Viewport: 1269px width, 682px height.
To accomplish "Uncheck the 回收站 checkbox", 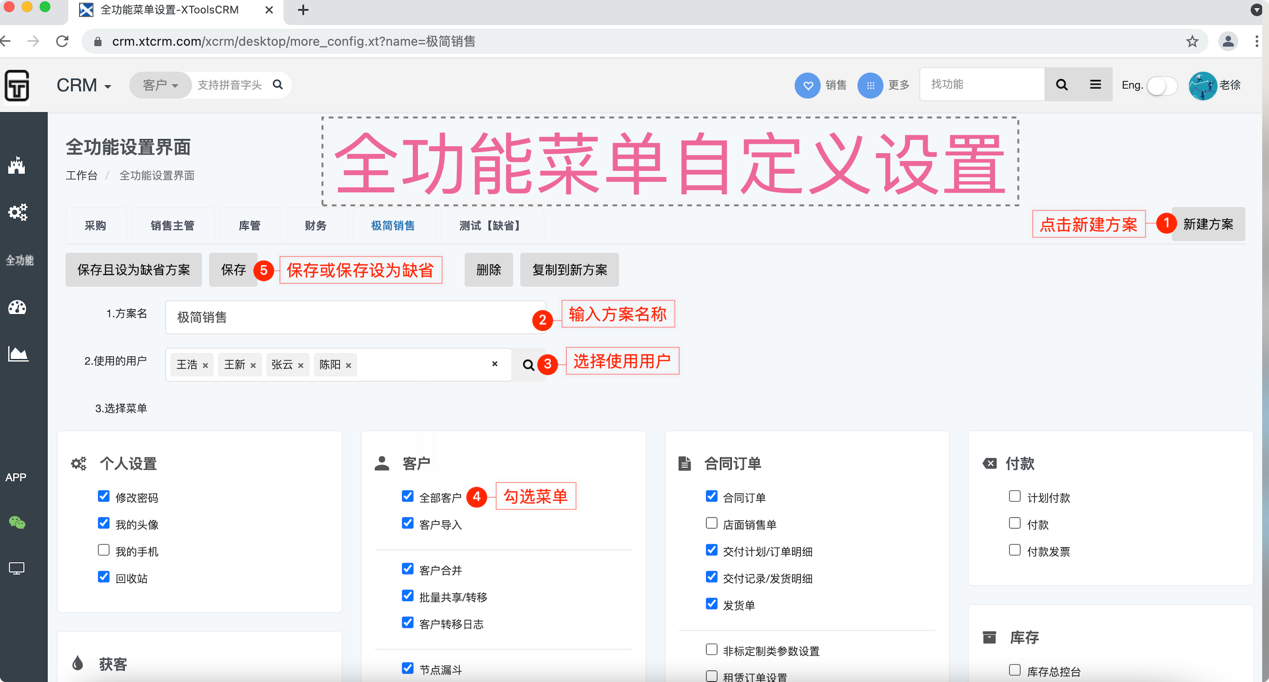I will 104,577.
